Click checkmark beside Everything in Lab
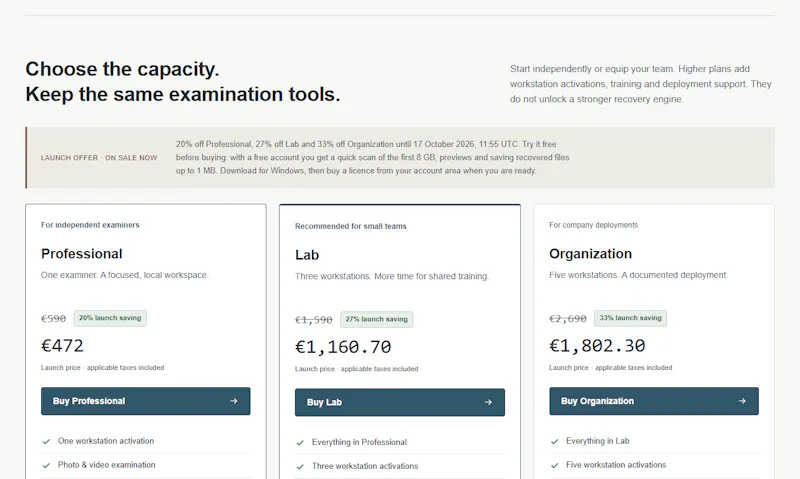800x479 pixels. point(555,441)
